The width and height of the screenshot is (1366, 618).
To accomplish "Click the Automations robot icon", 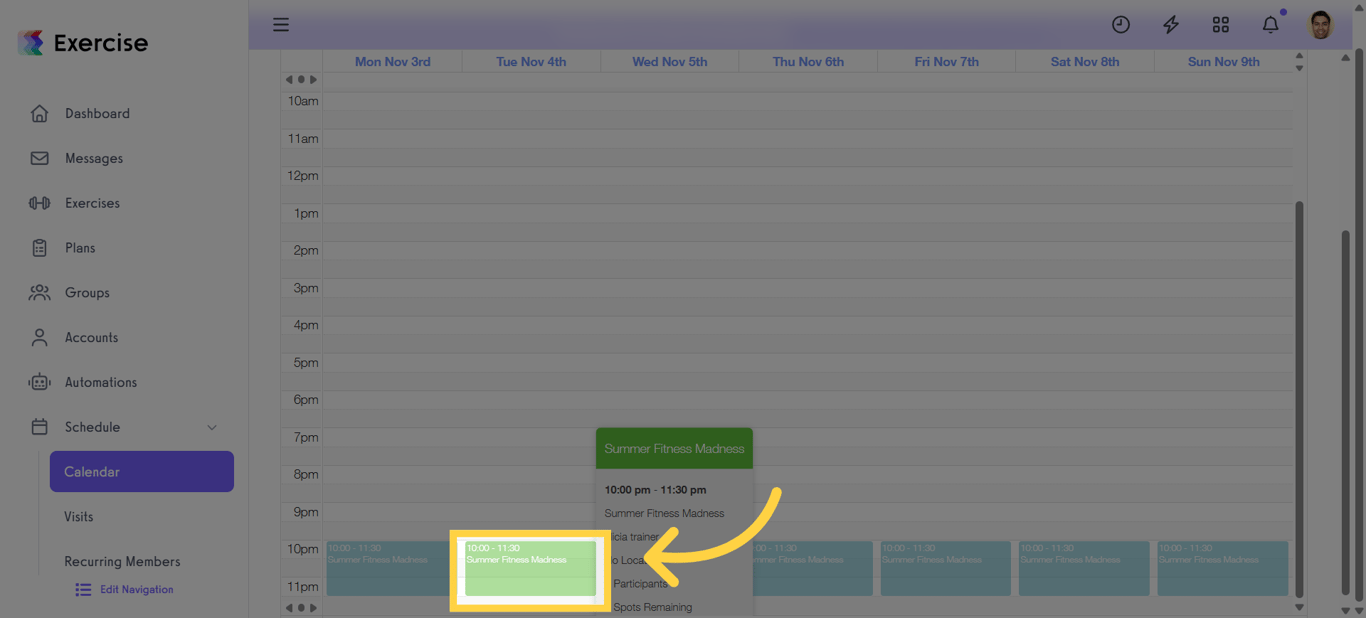I will tap(39, 382).
